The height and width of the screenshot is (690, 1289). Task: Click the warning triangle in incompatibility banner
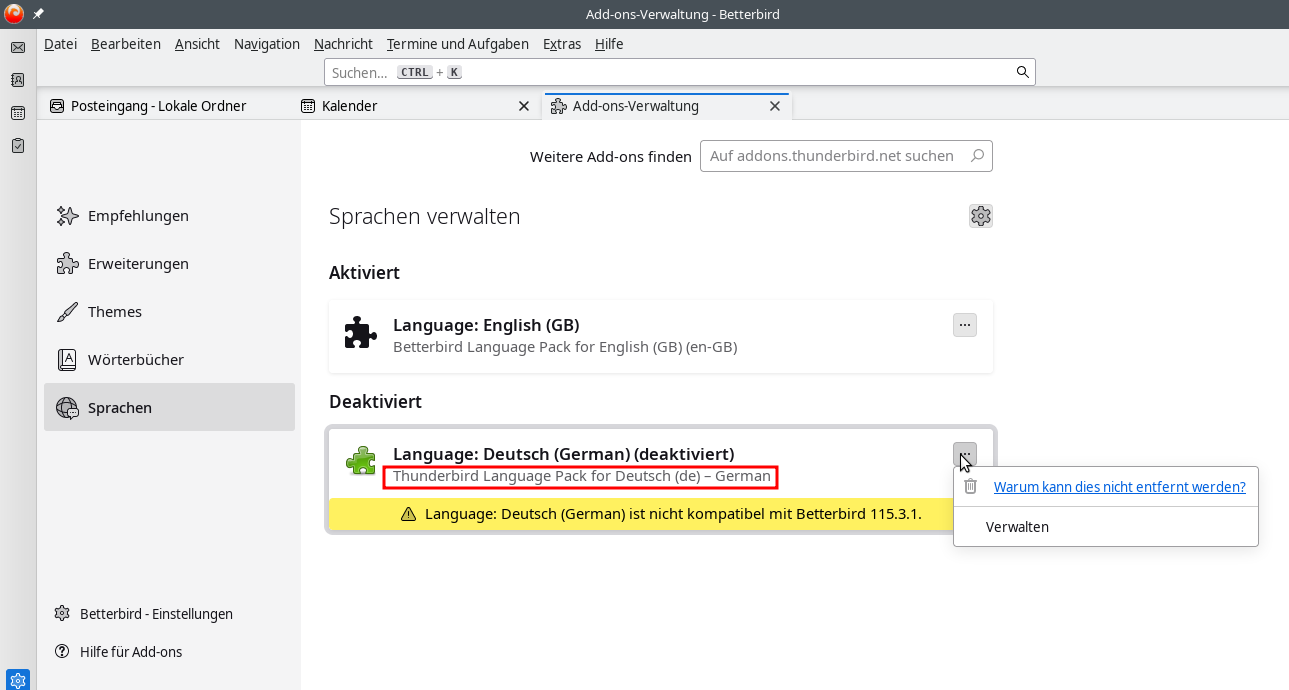[408, 514]
